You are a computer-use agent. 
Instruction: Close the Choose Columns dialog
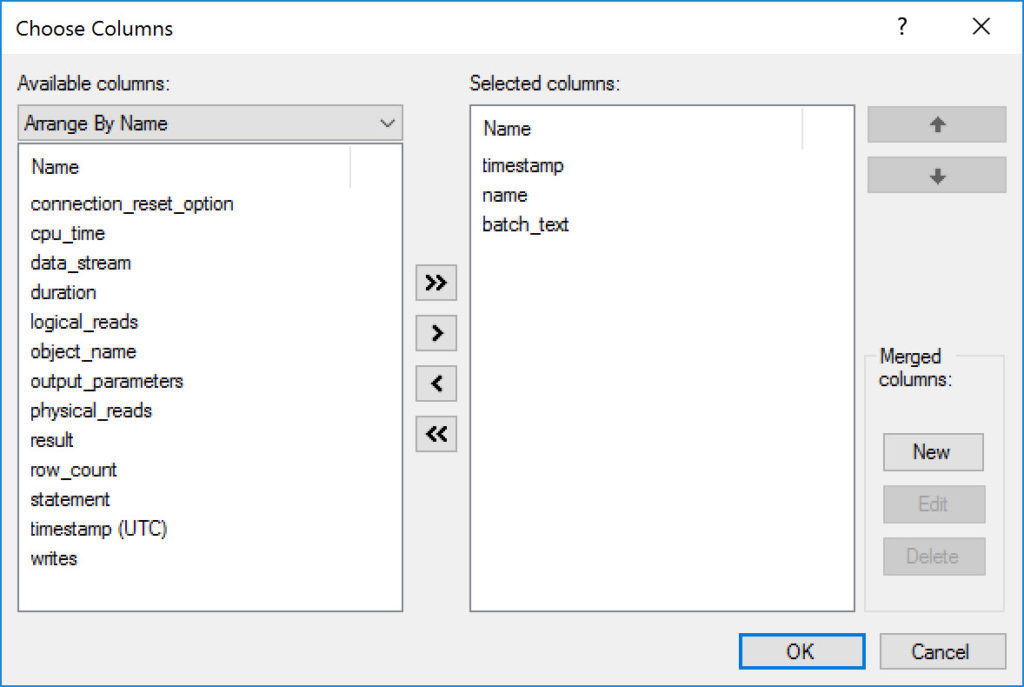coord(981,27)
